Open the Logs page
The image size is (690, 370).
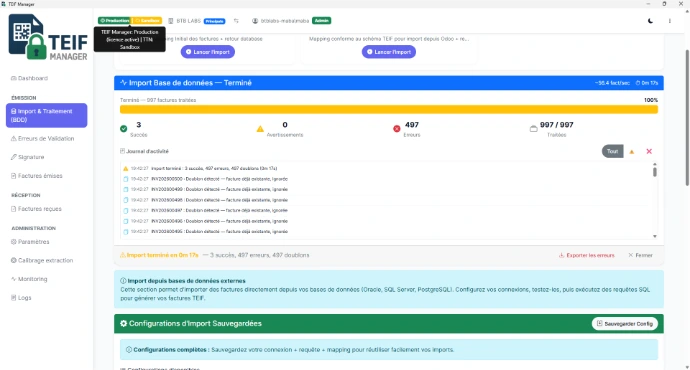pyautogui.click(x=21, y=298)
